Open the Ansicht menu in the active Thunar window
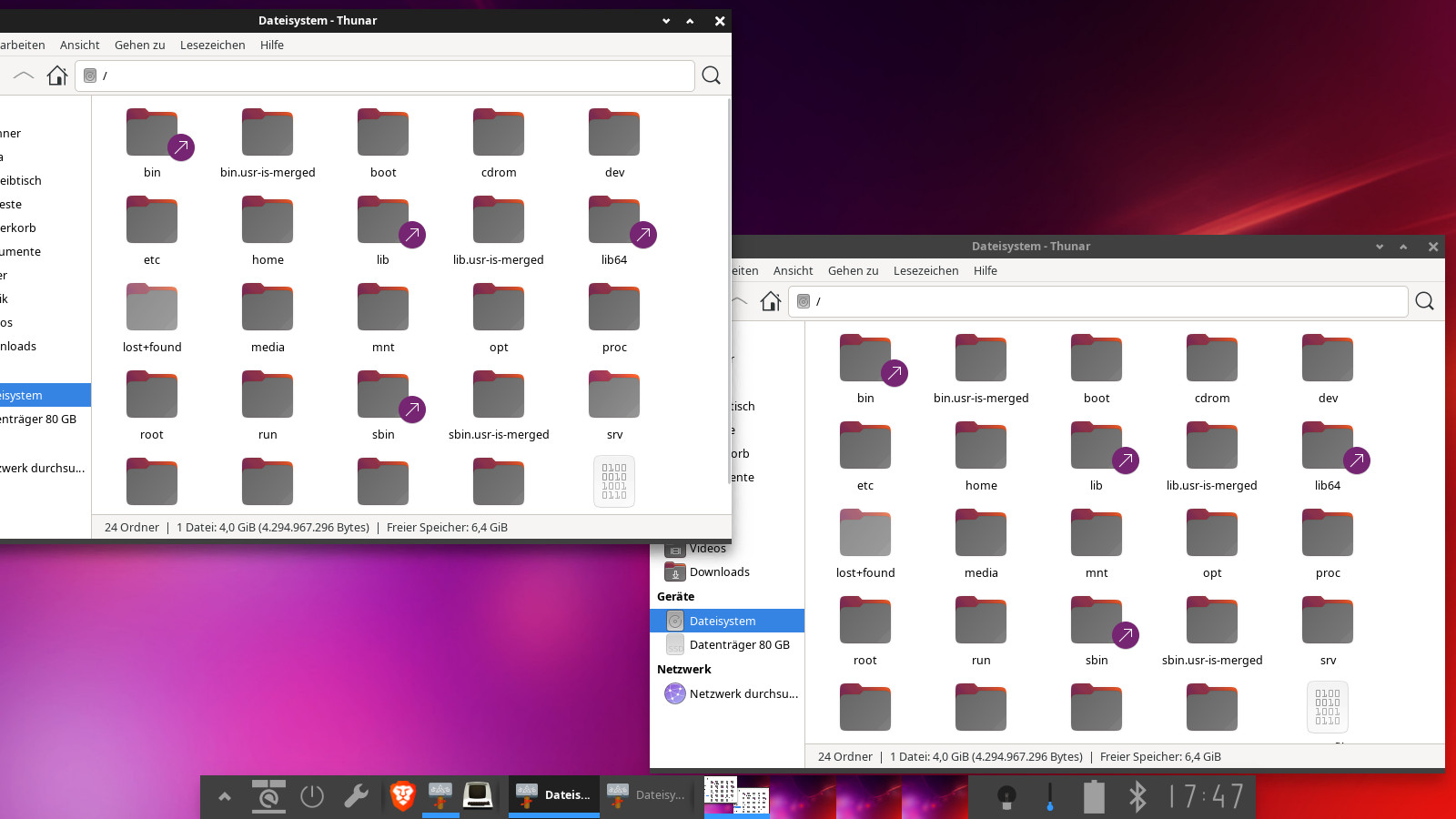Image resolution: width=1456 pixels, height=819 pixels. [79, 45]
